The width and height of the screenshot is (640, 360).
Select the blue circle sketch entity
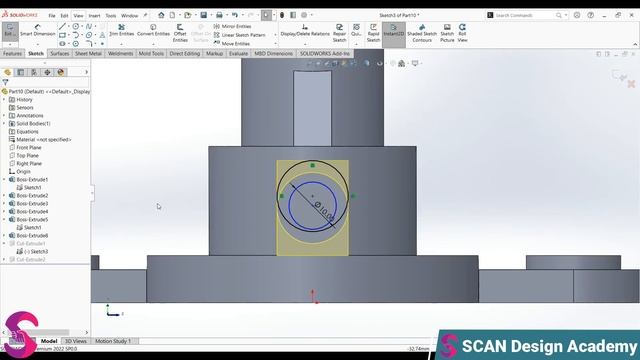tap(289, 206)
